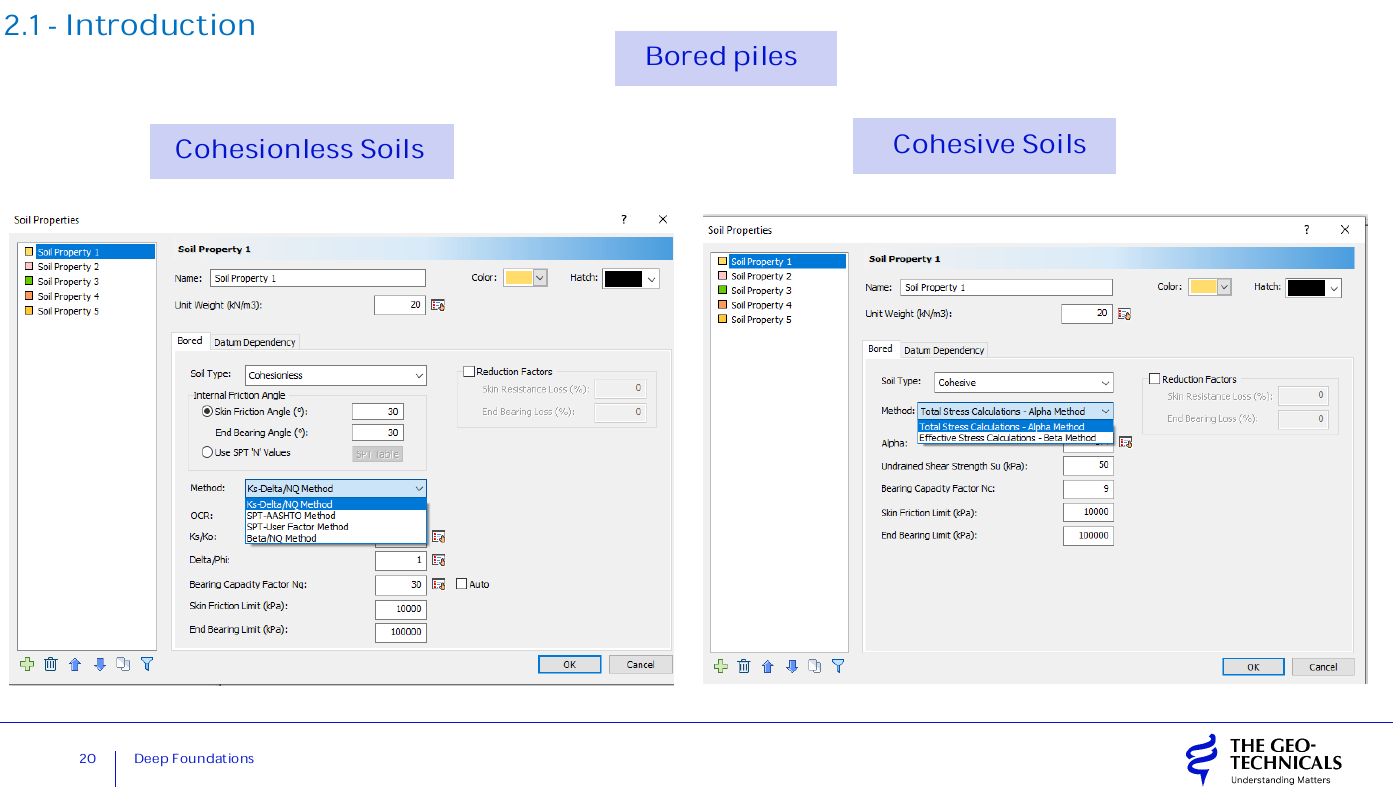Click the move-up arrow icon in Cohesionless dialog
This screenshot has height=787, width=1393.
(x=75, y=664)
